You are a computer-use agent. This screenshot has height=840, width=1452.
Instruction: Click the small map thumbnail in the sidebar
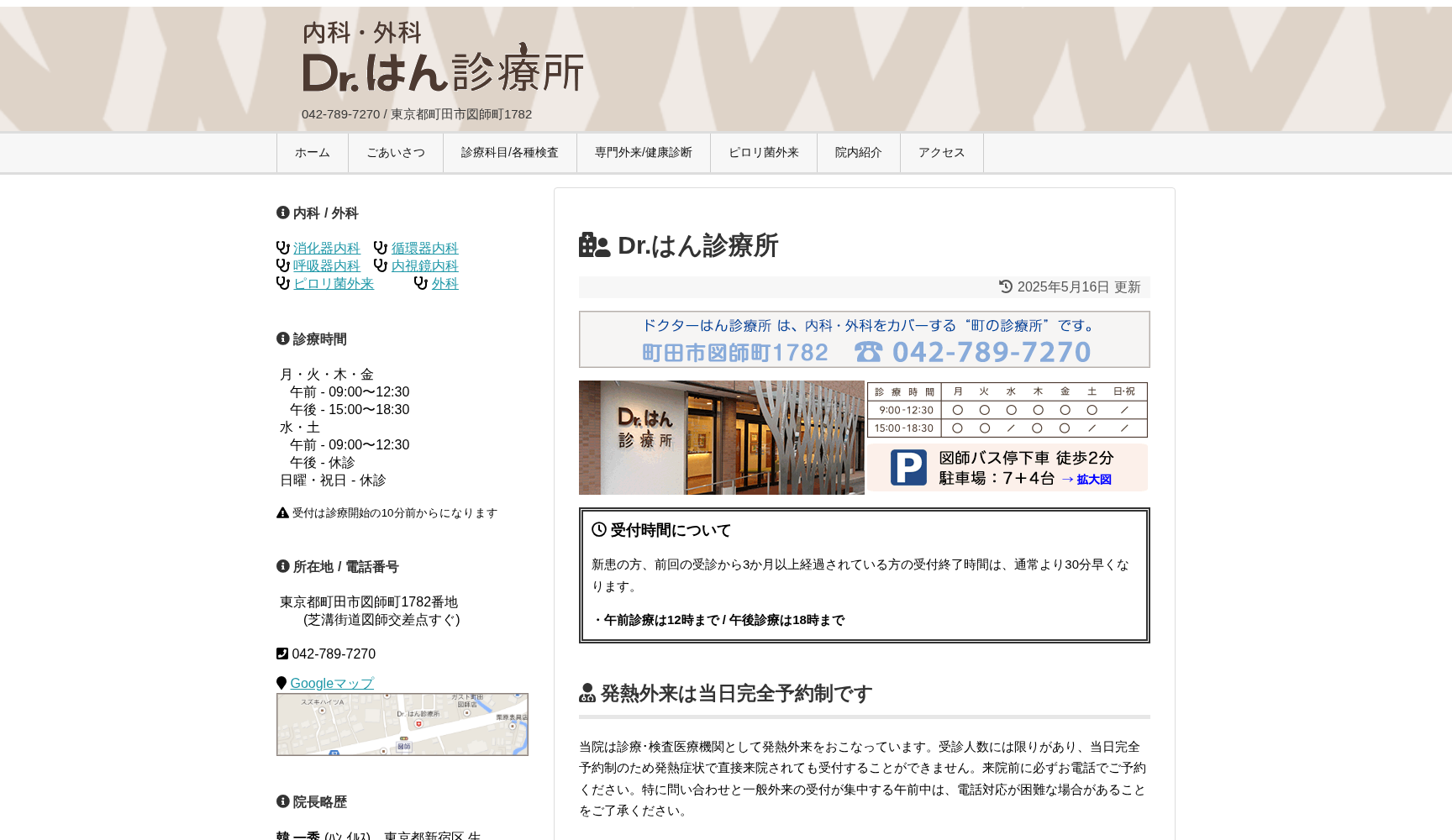pyautogui.click(x=402, y=725)
